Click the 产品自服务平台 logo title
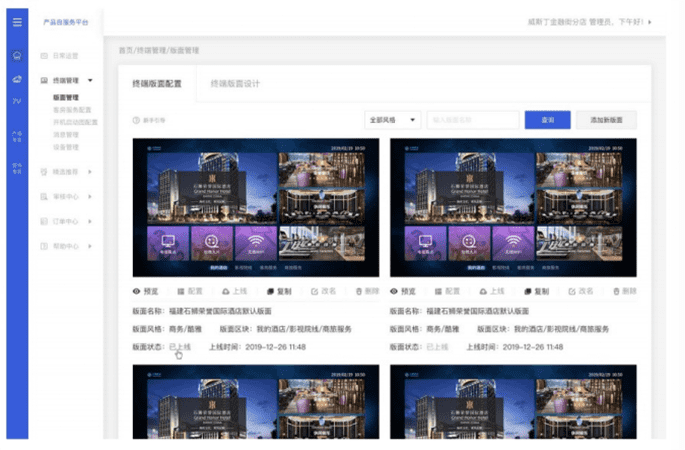 coord(66,22)
